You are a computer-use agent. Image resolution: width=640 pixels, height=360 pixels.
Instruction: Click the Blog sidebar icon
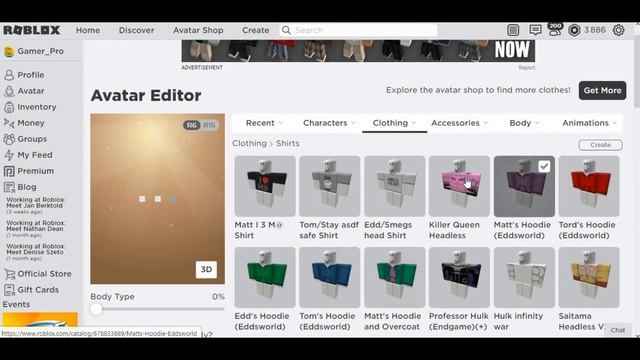9,187
